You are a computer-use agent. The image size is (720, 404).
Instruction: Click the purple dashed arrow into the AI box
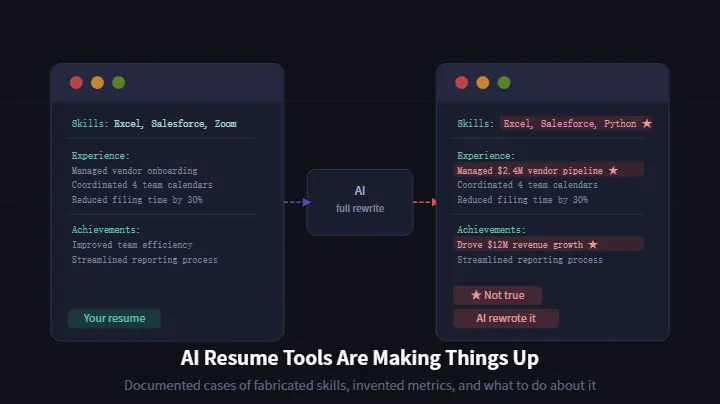pos(297,202)
